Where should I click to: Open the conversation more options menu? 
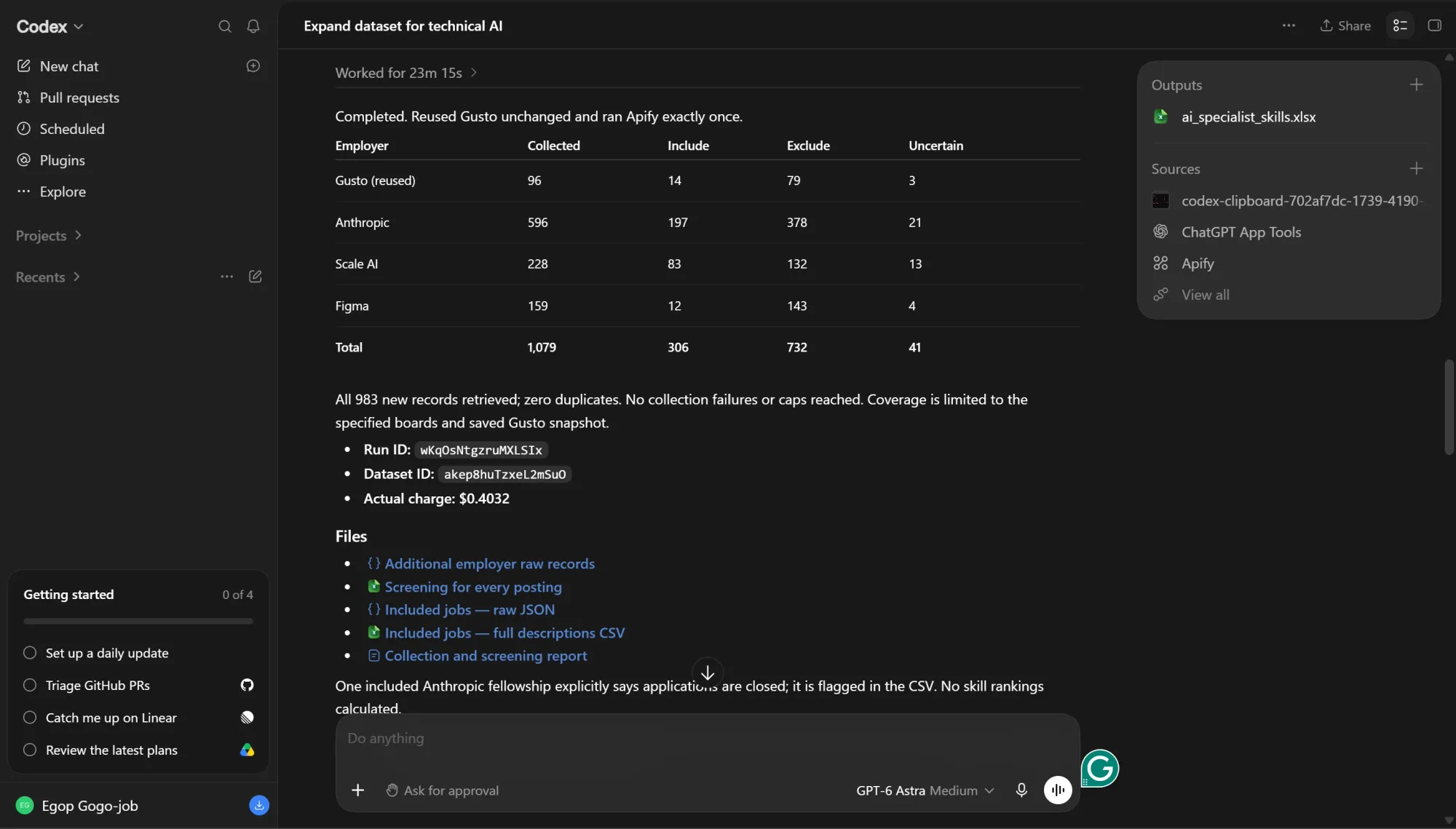(x=1289, y=25)
